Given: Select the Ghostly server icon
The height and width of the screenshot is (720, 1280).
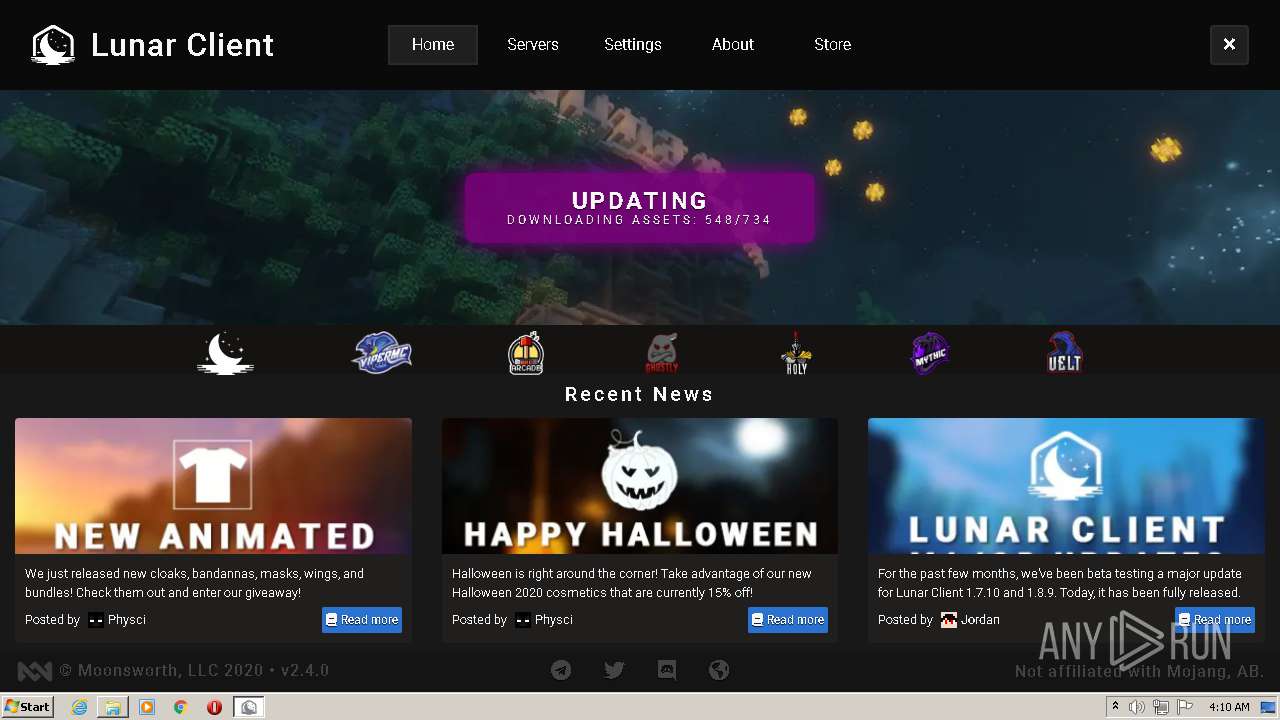Looking at the screenshot, I should [661, 353].
